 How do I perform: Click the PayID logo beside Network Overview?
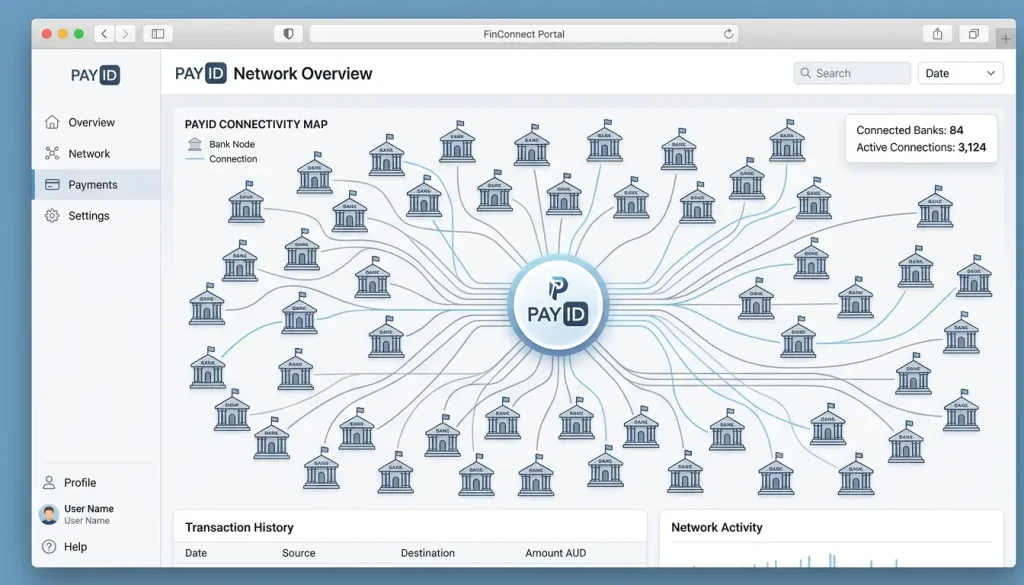tap(200, 73)
